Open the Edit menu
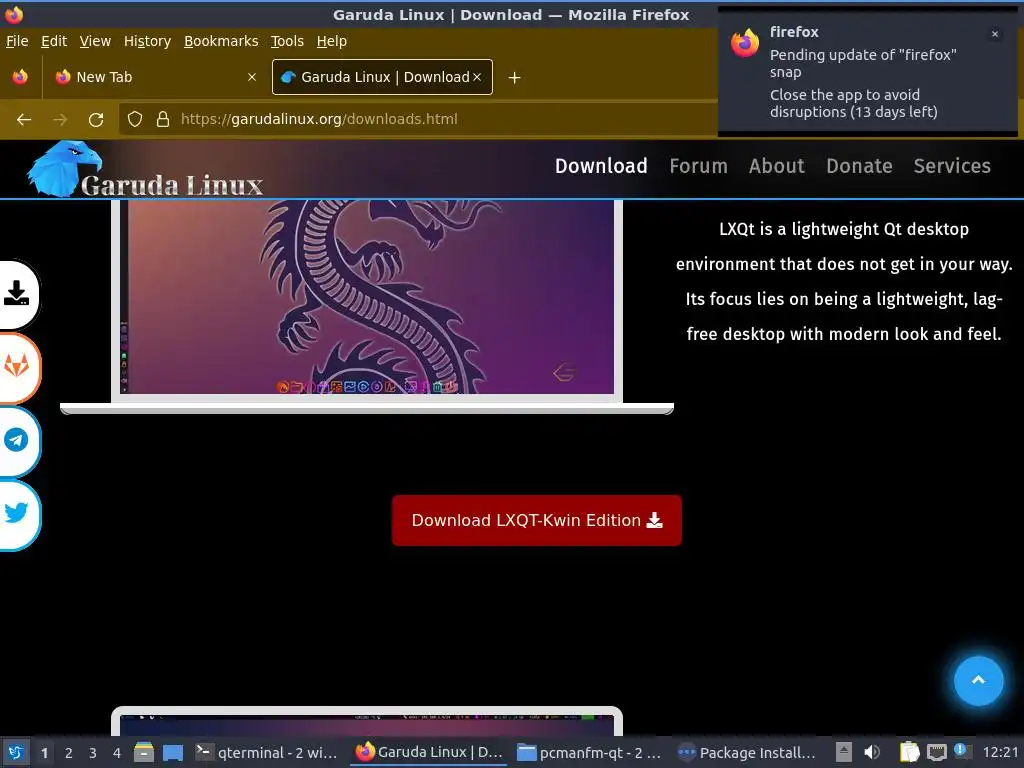 [x=54, y=41]
